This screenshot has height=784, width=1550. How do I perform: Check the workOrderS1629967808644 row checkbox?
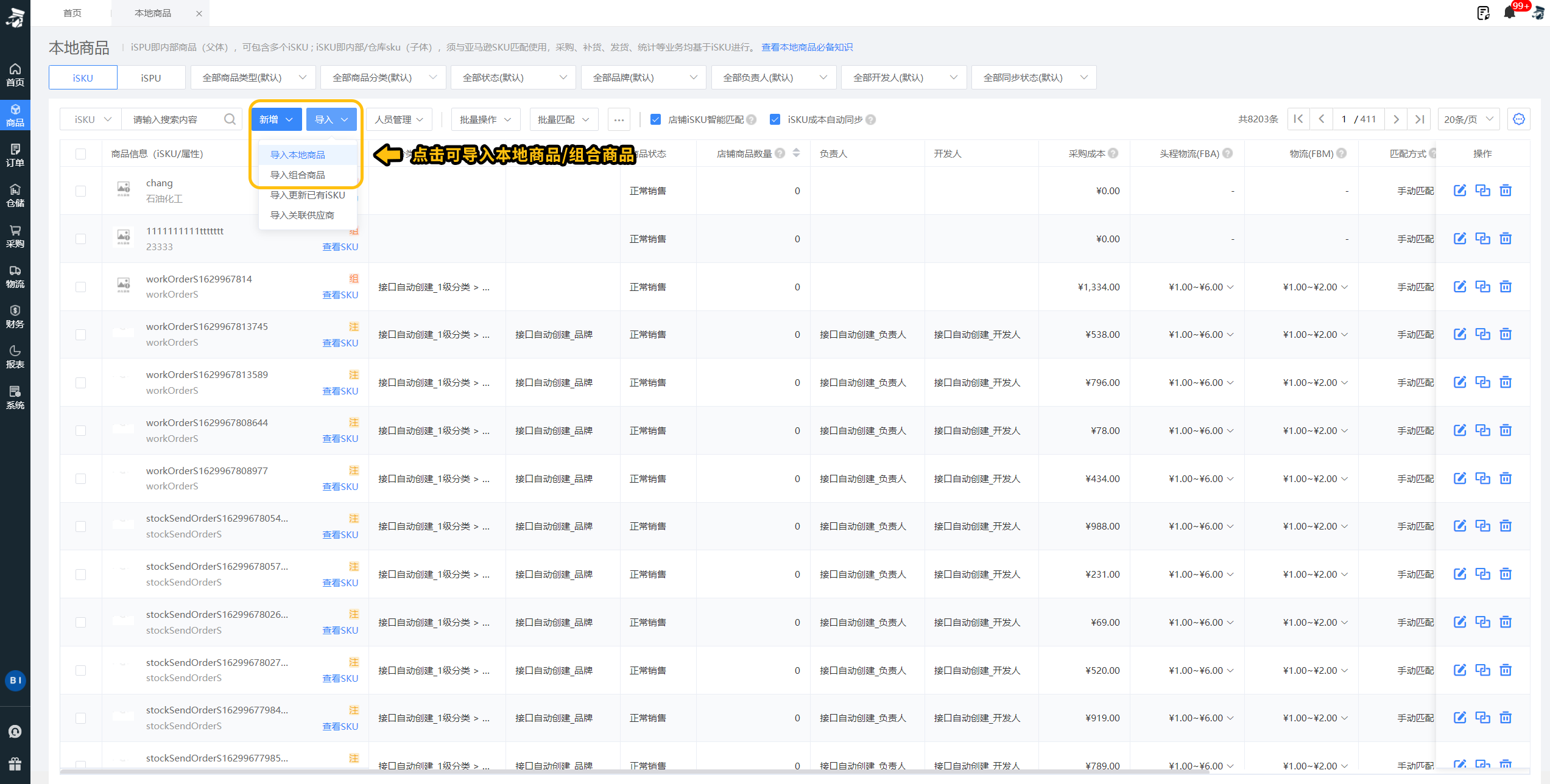tap(80, 431)
